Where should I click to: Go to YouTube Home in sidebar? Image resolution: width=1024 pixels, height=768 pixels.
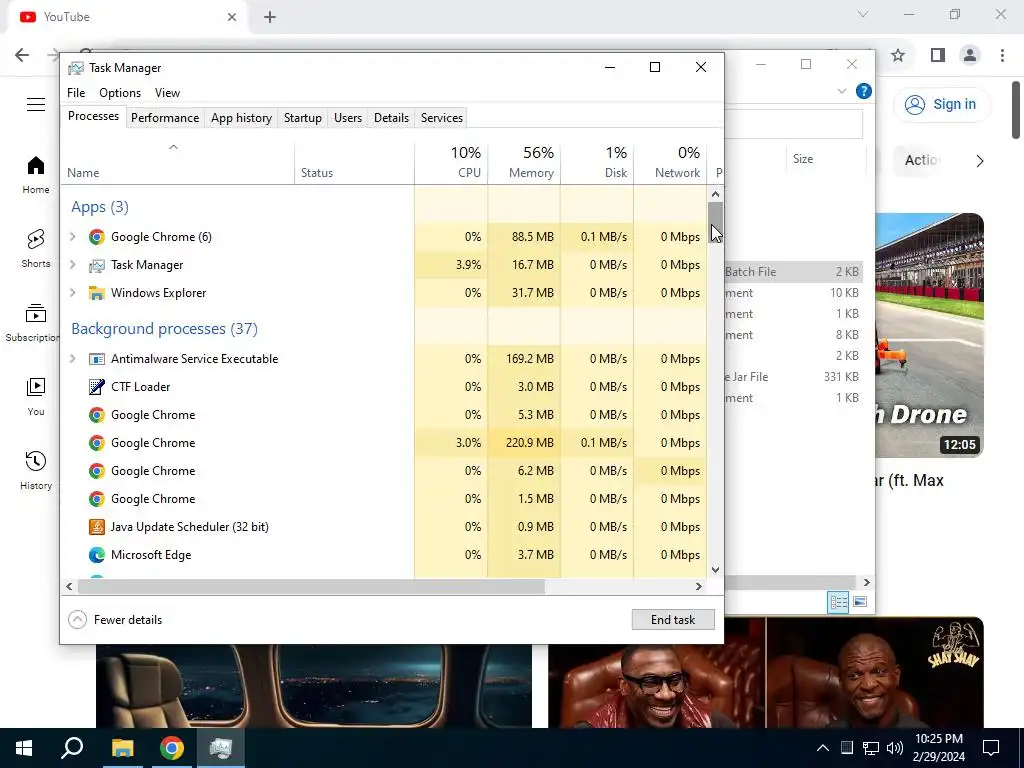point(36,175)
